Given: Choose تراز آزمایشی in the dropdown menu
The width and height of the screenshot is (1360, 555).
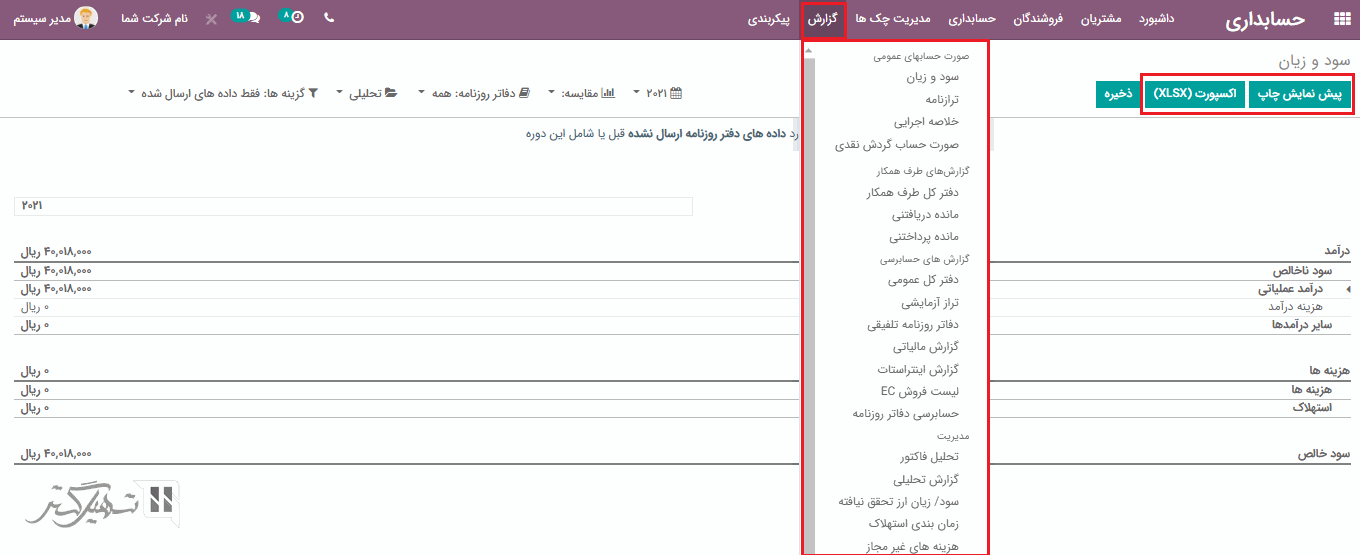Looking at the screenshot, I should click(x=930, y=302).
